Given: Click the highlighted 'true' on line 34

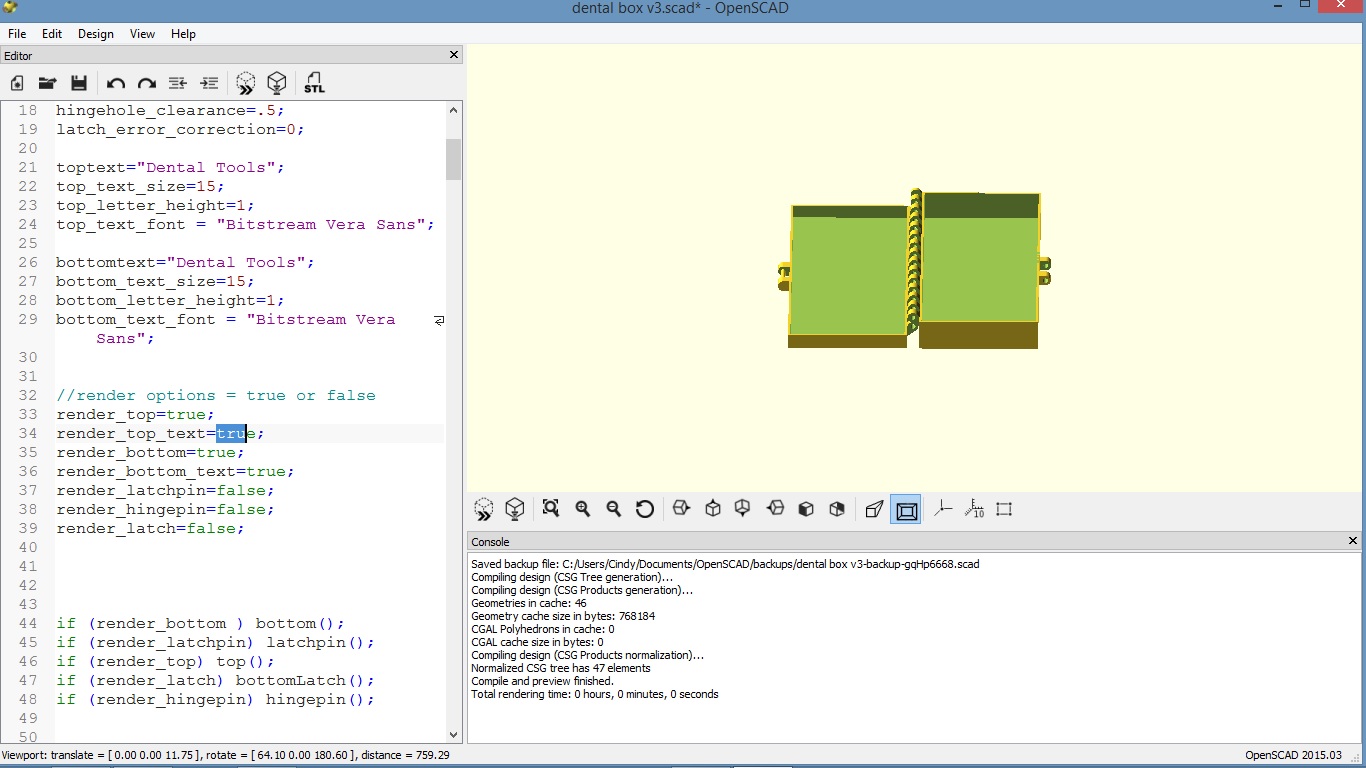Looking at the screenshot, I should 231,433.
